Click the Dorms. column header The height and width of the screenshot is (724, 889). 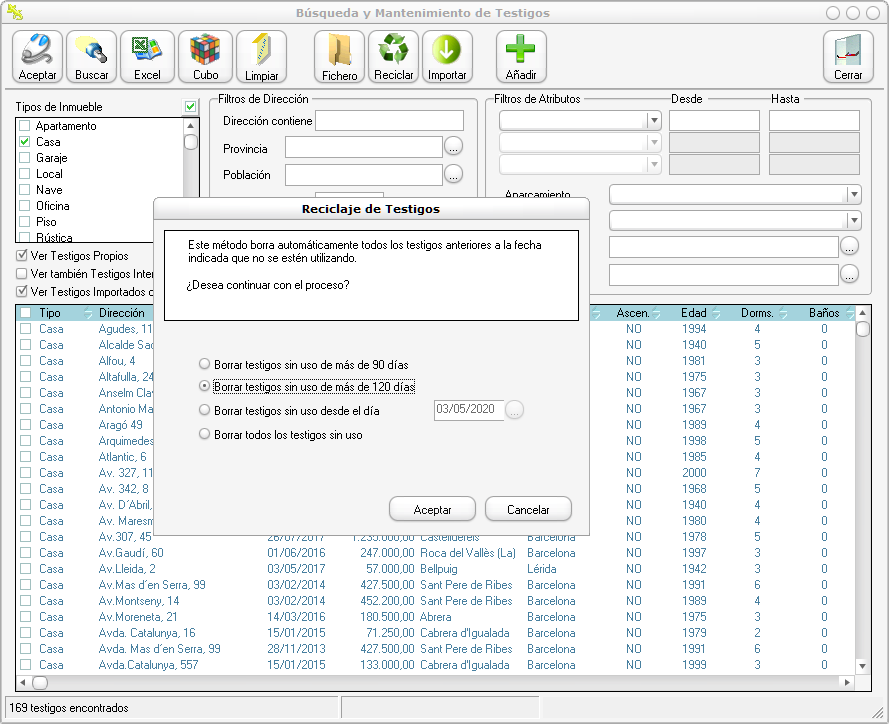point(757,313)
